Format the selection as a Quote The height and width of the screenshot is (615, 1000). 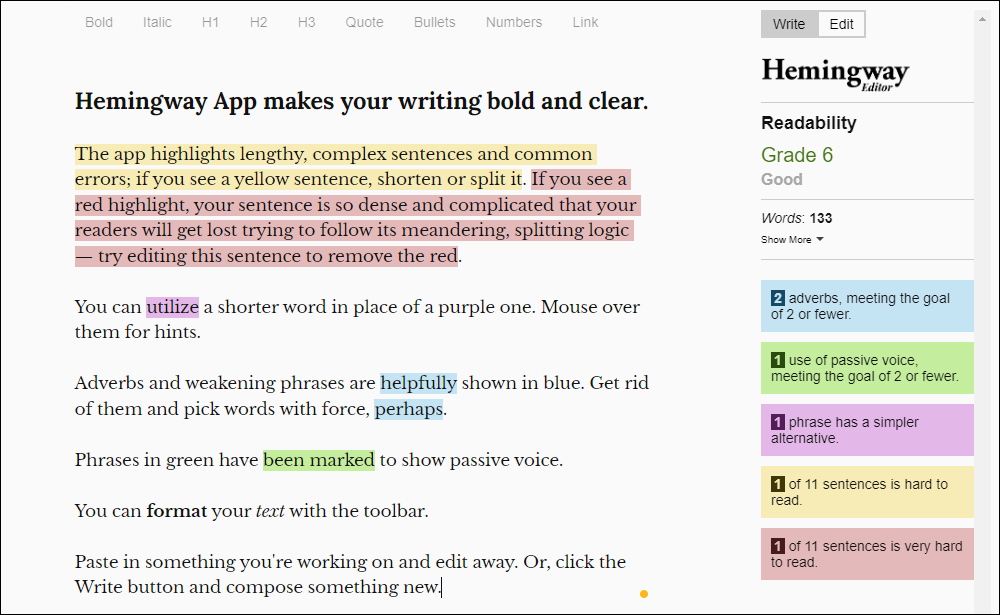(x=364, y=22)
